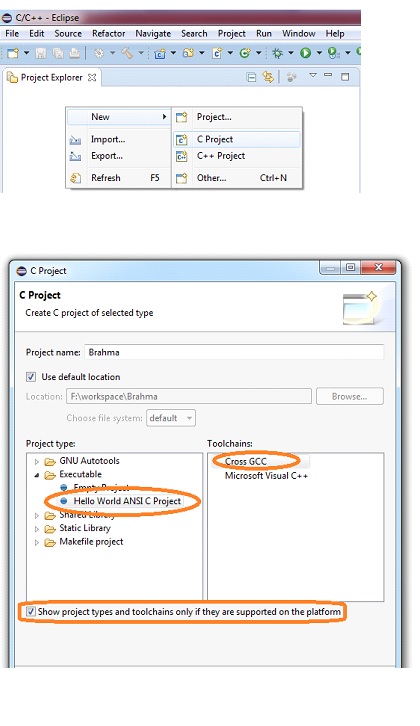
Task: Open the Choose file system dropdown
Action: (x=171, y=418)
